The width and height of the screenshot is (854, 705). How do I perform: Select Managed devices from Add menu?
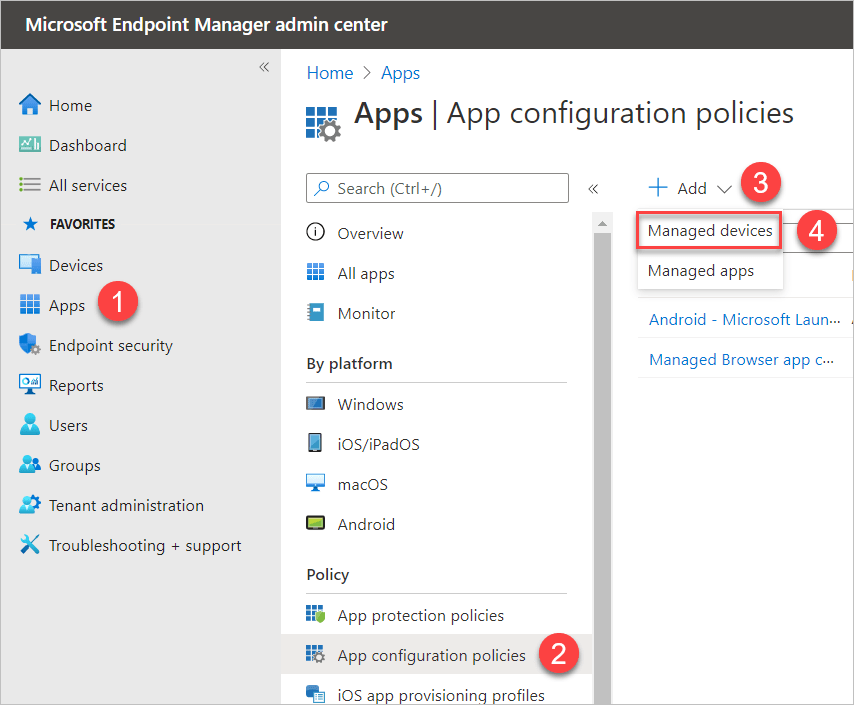(710, 231)
